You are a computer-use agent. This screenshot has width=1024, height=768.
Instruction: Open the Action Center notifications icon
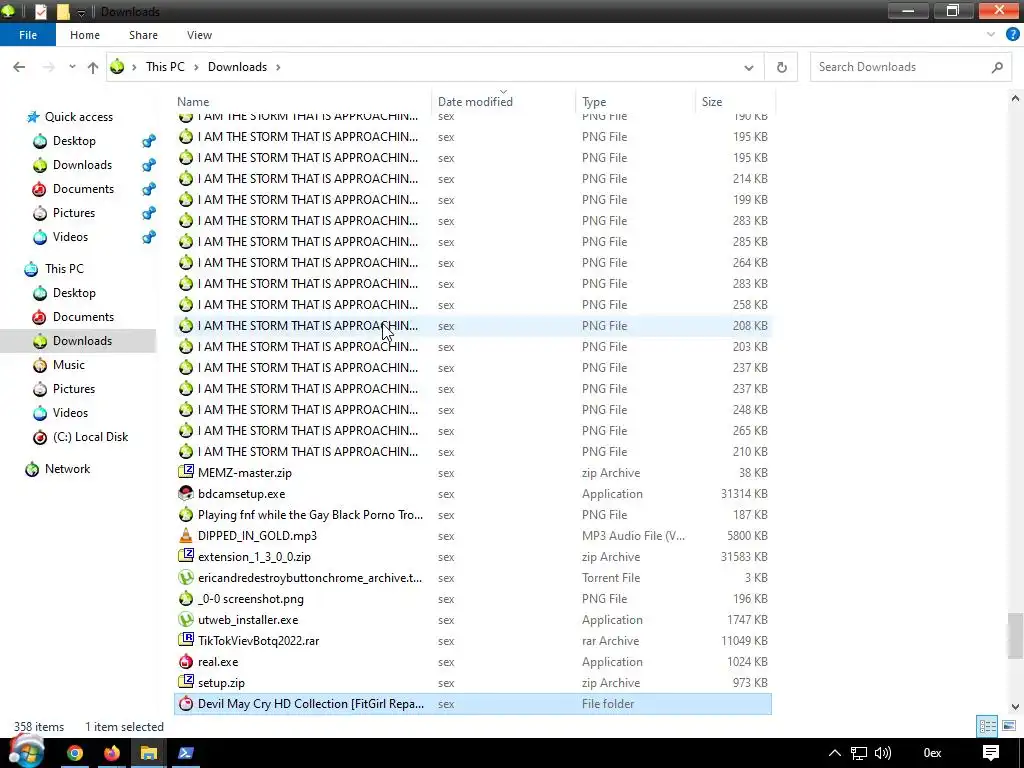click(991, 753)
